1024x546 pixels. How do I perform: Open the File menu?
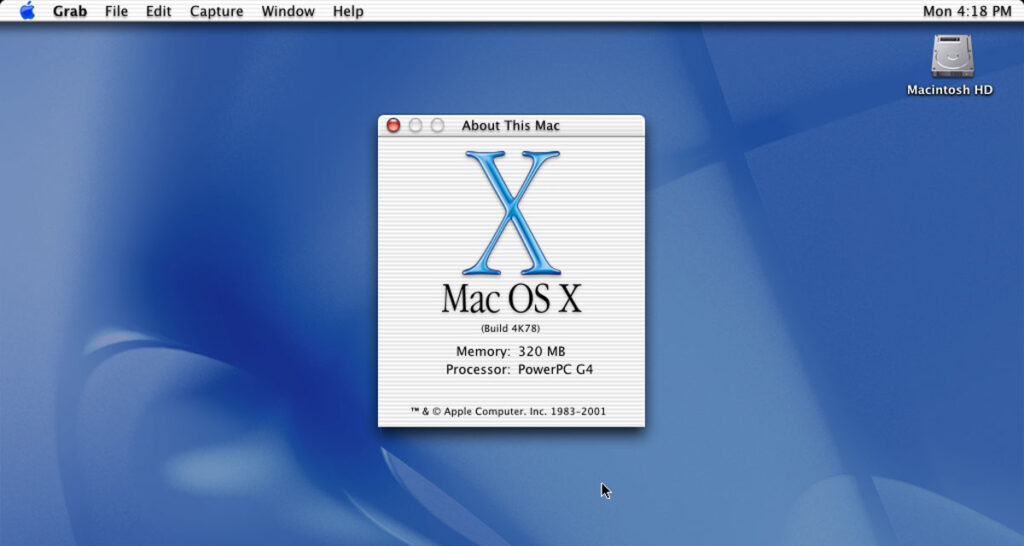tap(116, 11)
